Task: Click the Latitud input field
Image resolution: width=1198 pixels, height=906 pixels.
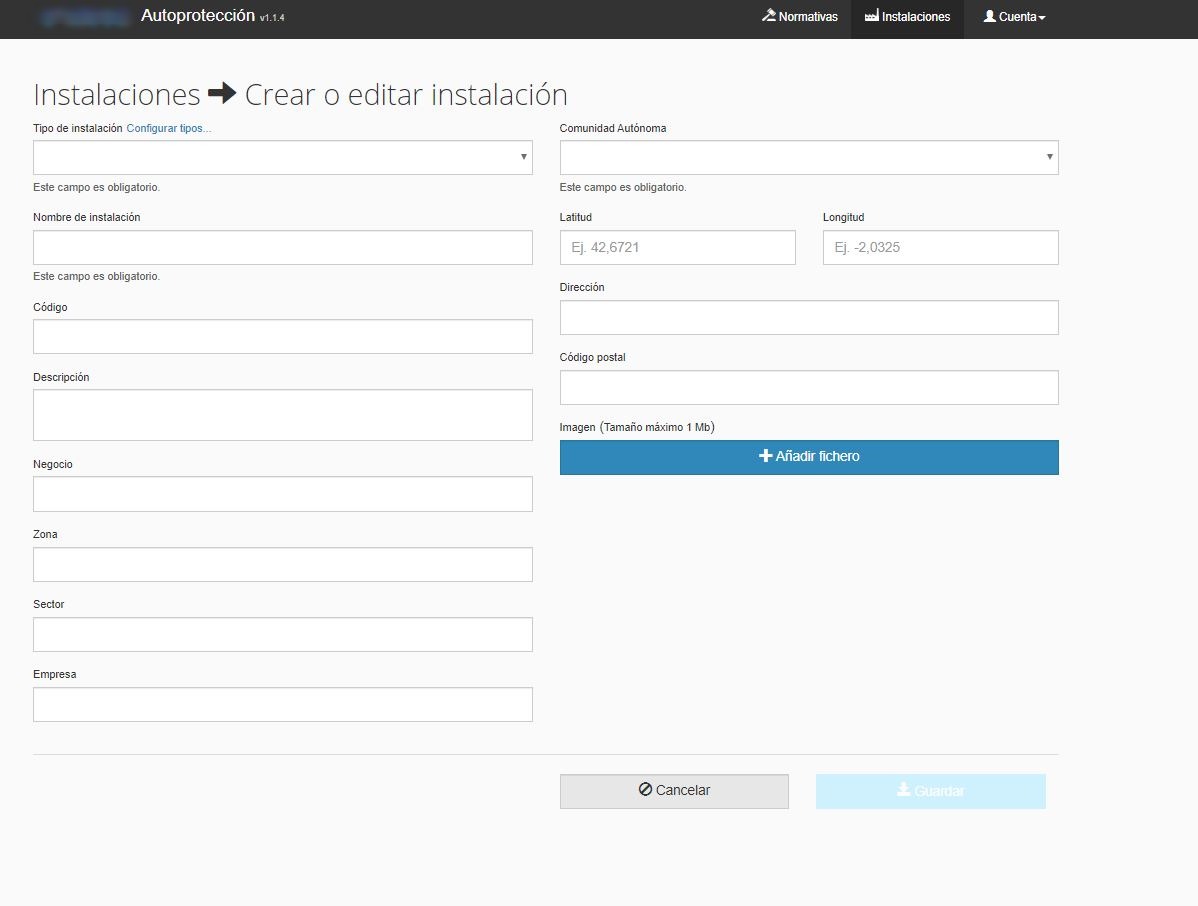Action: tap(677, 248)
